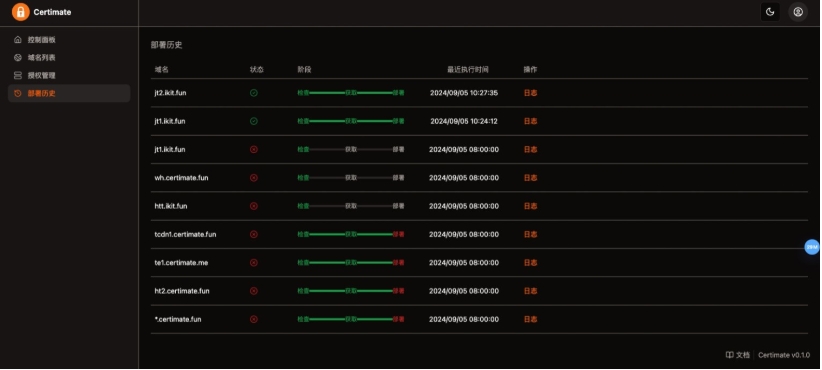Viewport: 822px width, 370px height.
Task: Go to 域名列表 in the sidebar
Action: [x=69, y=57]
